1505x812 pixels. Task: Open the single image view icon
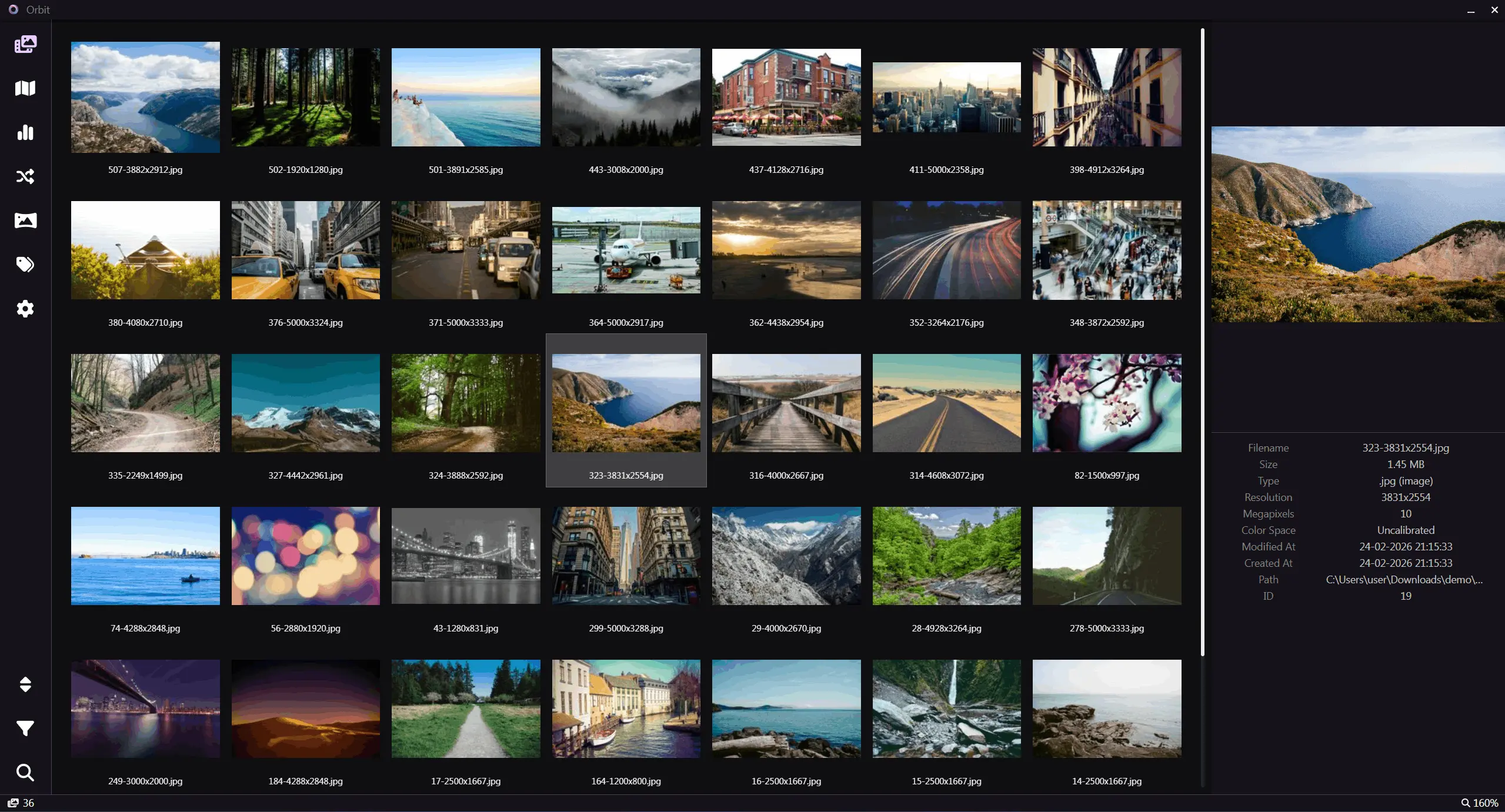pyautogui.click(x=25, y=220)
